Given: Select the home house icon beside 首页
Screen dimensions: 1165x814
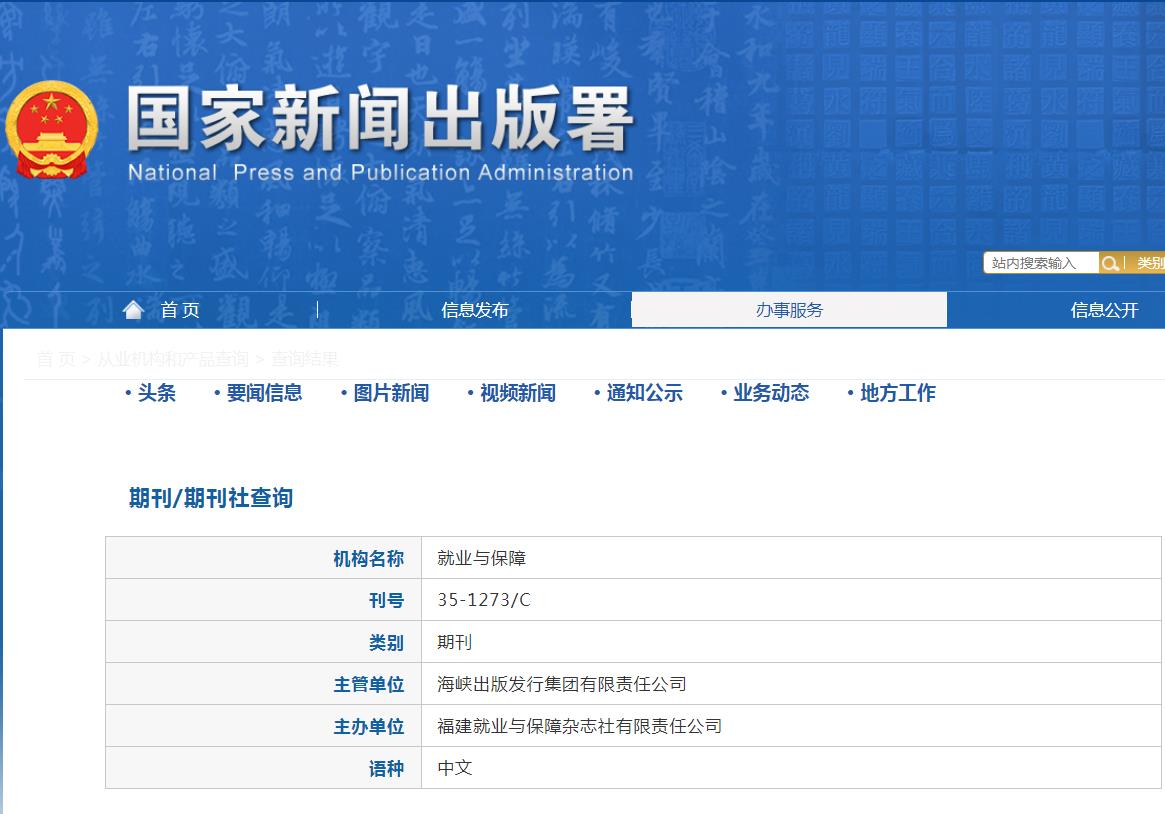Looking at the screenshot, I should coord(133,309).
